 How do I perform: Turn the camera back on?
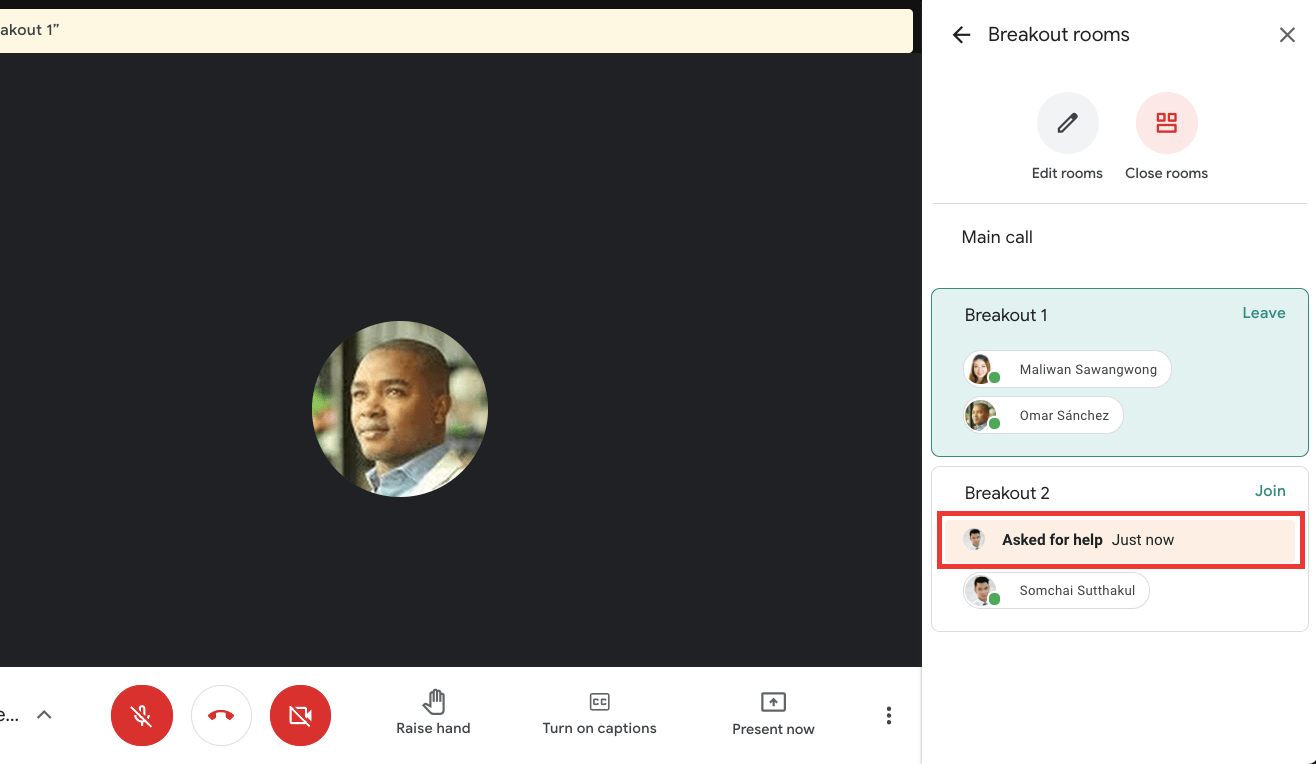click(x=300, y=715)
